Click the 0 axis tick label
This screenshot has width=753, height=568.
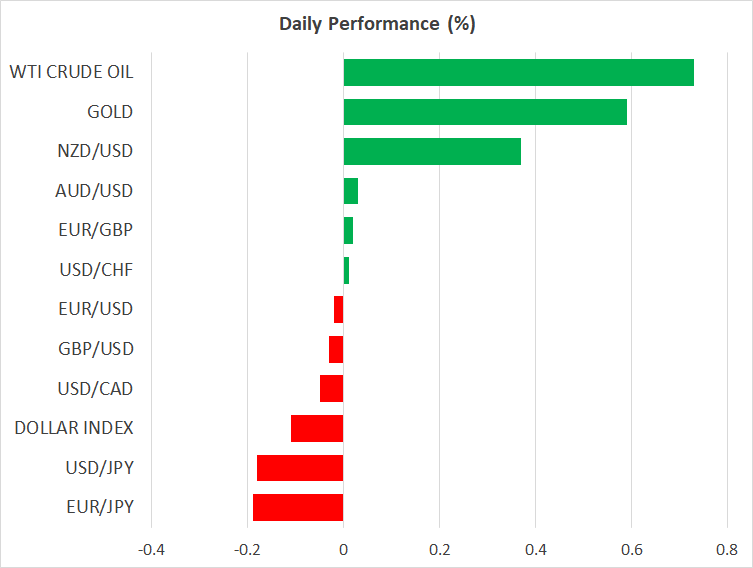point(343,549)
